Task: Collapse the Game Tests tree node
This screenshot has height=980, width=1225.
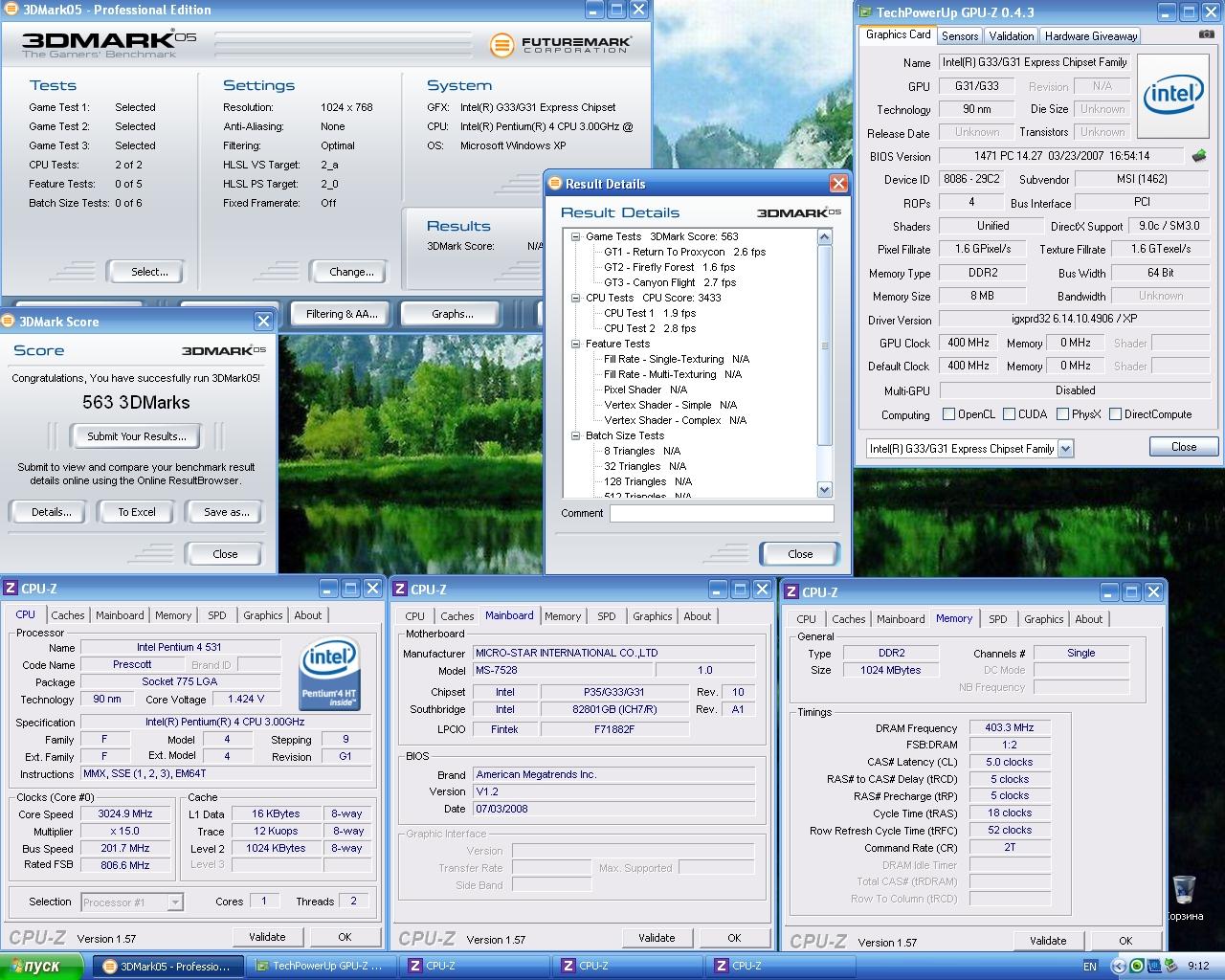Action: click(x=576, y=236)
